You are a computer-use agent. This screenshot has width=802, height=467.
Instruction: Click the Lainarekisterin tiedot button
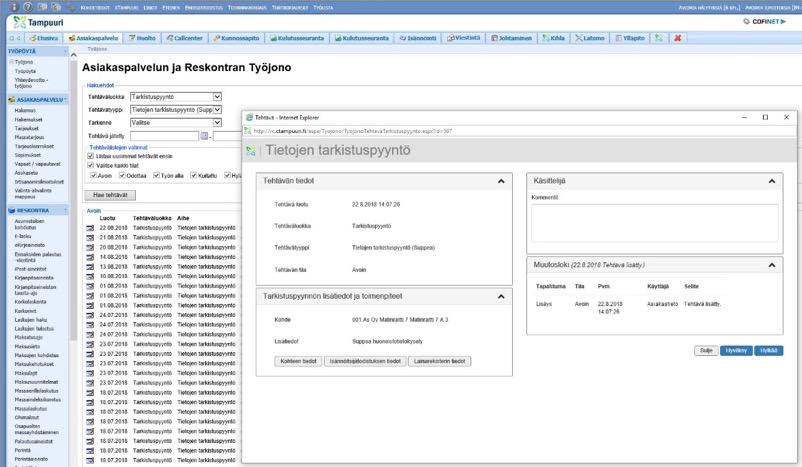point(439,361)
